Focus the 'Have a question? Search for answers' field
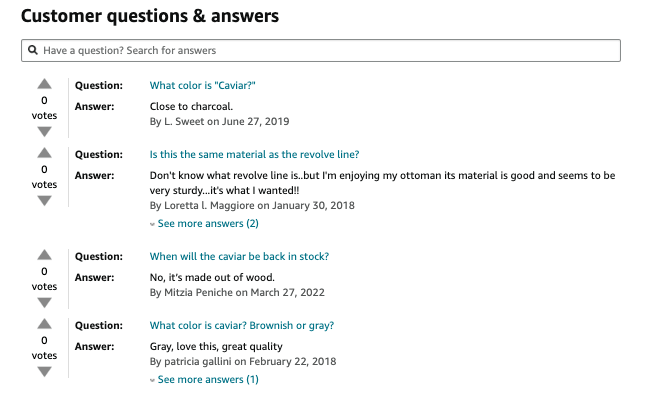 tap(321, 50)
